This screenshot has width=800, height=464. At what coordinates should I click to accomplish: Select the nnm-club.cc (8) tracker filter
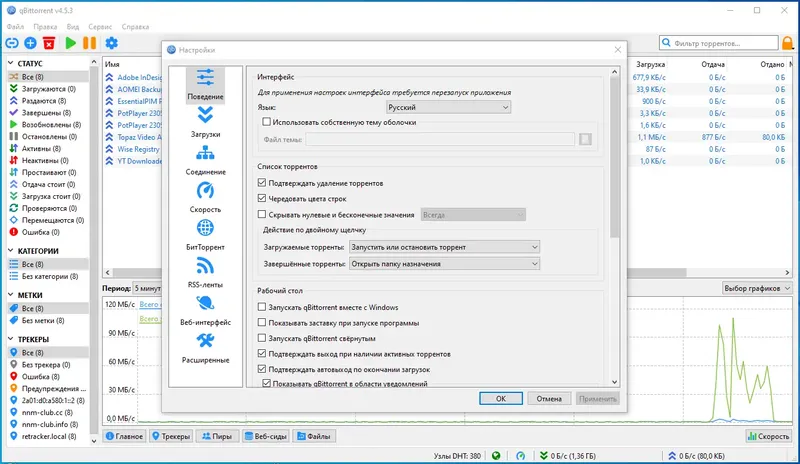pyautogui.click(x=48, y=412)
